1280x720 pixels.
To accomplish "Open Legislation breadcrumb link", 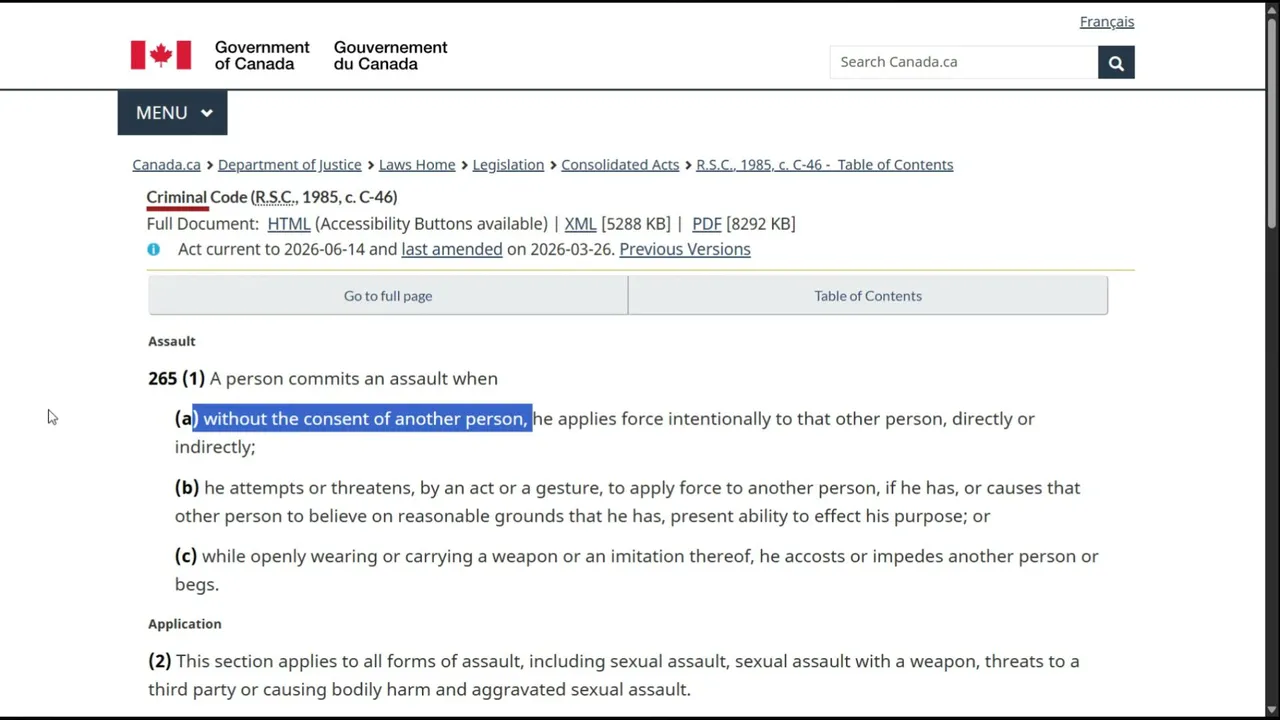I will point(508,164).
